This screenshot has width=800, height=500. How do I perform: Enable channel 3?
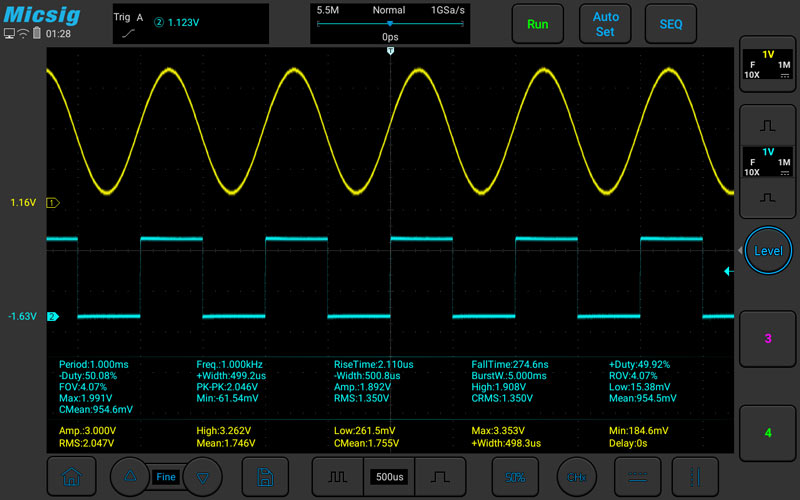tap(767, 338)
